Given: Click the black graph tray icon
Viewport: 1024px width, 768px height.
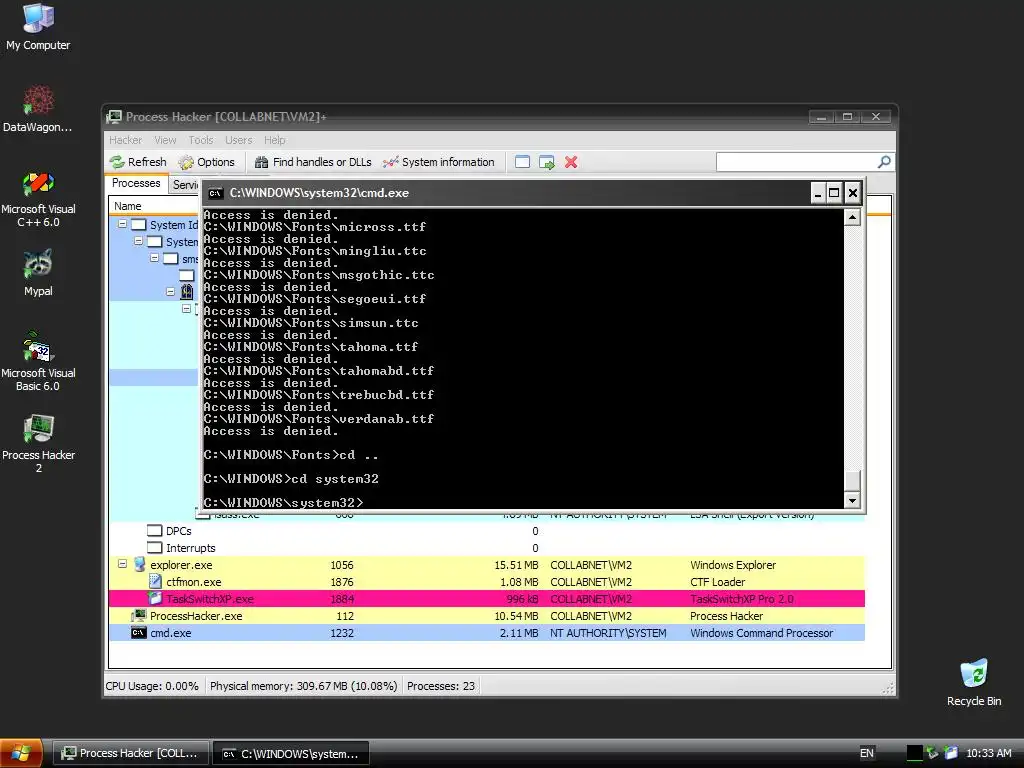Looking at the screenshot, I should click(x=914, y=753).
